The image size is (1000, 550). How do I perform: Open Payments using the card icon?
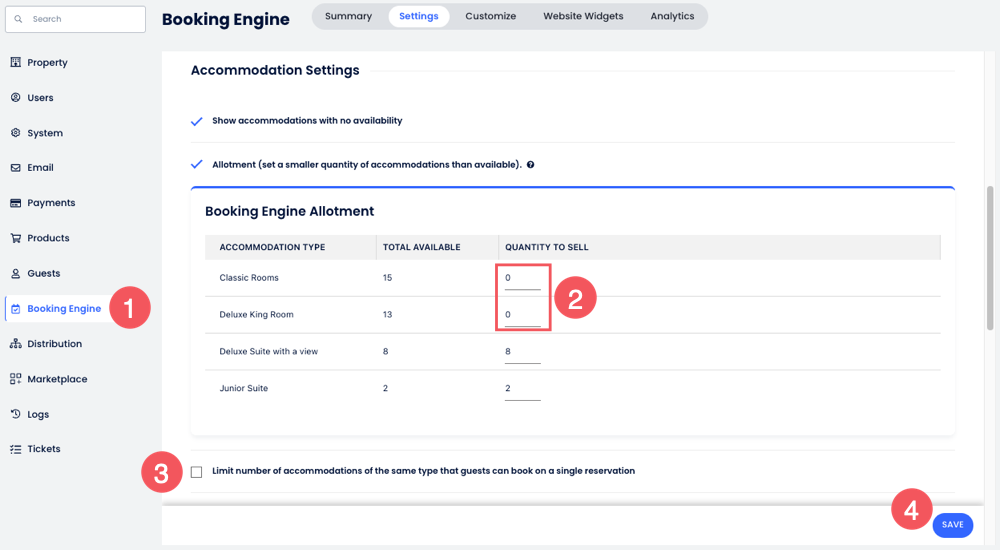(16, 203)
